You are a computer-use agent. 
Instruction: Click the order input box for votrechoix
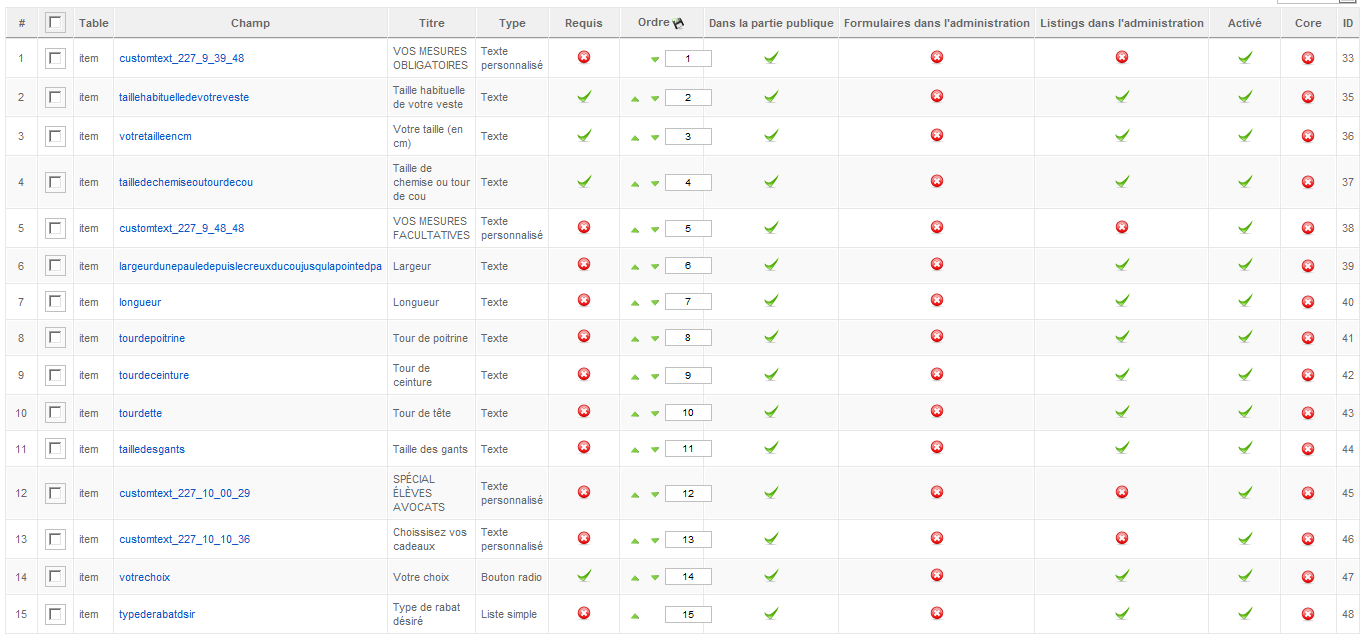tap(688, 577)
